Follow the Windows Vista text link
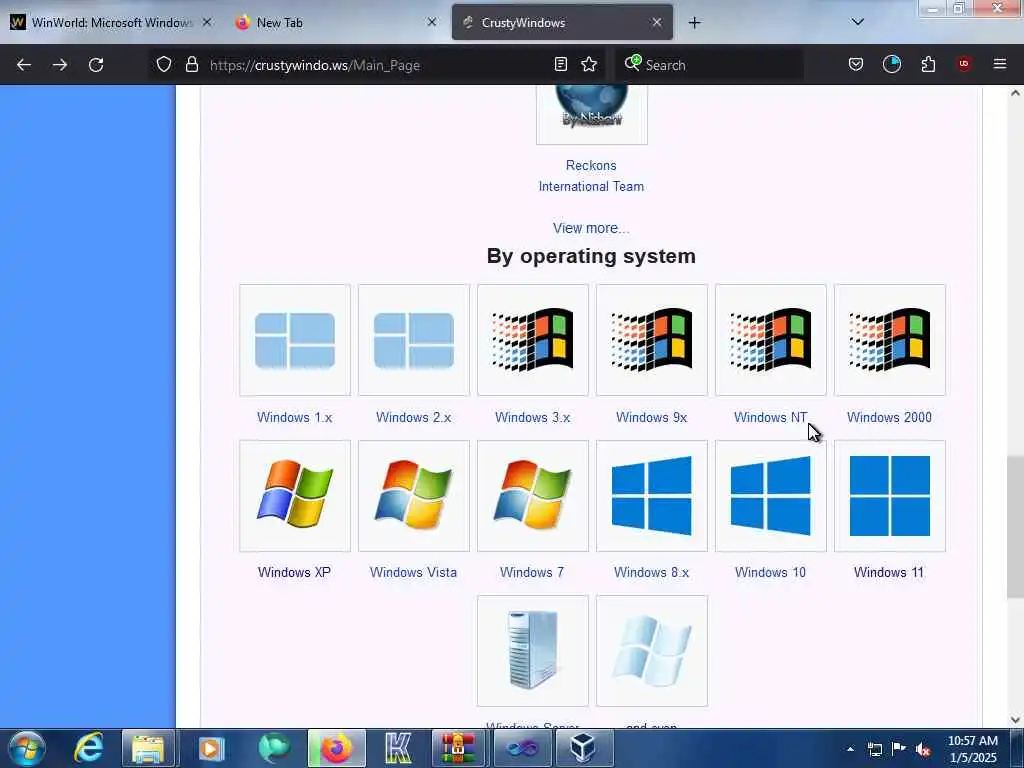The width and height of the screenshot is (1024, 768). [413, 572]
